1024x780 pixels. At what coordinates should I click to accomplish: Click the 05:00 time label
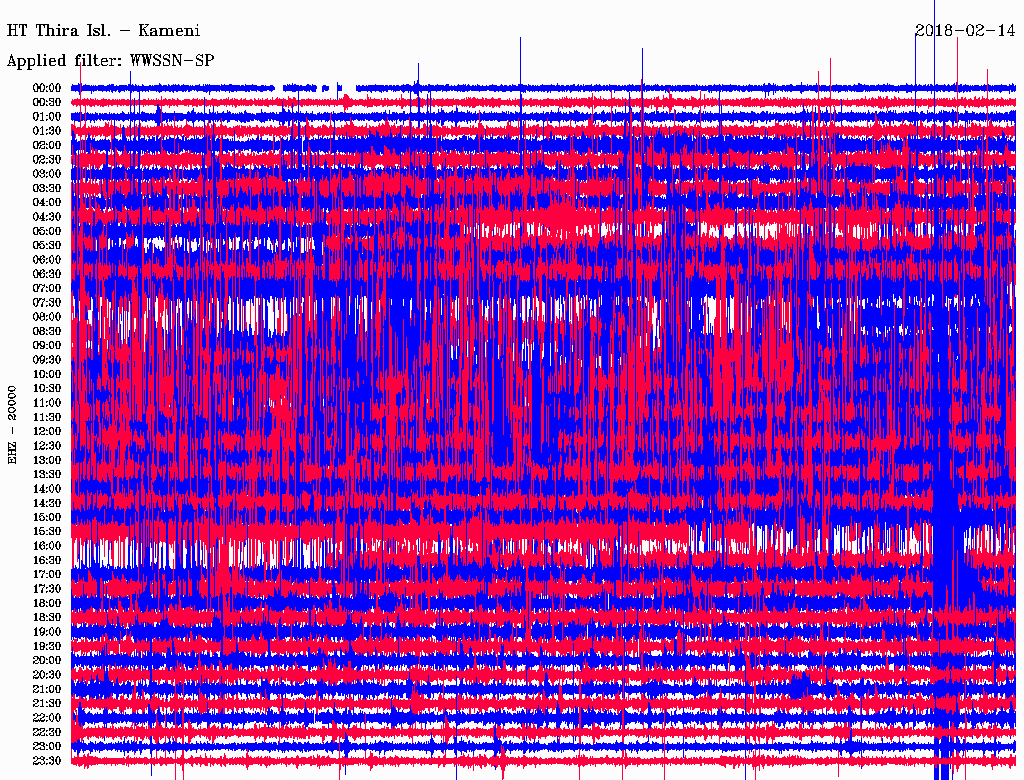point(47,231)
